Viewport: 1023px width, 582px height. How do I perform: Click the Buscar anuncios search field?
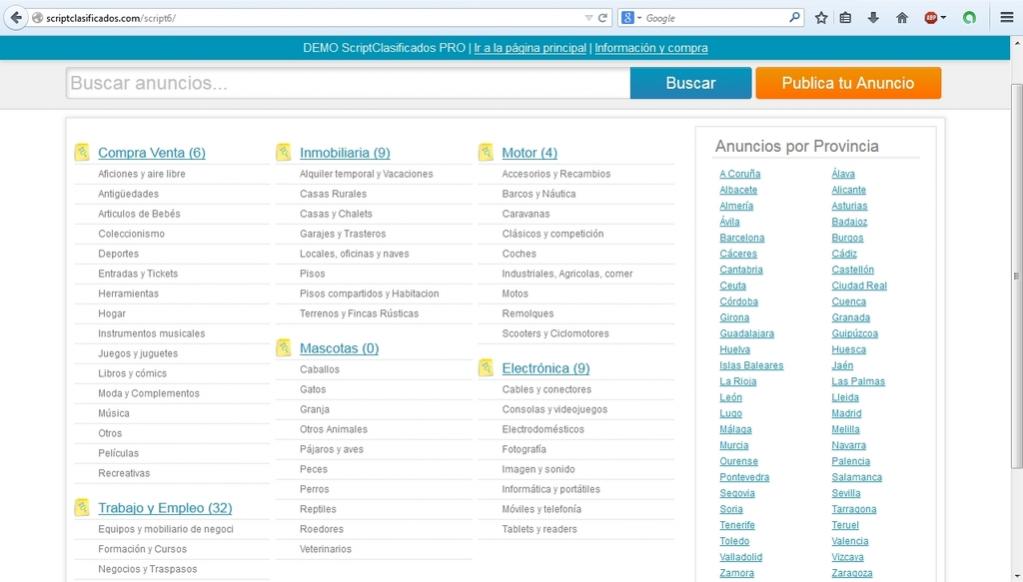(x=348, y=83)
